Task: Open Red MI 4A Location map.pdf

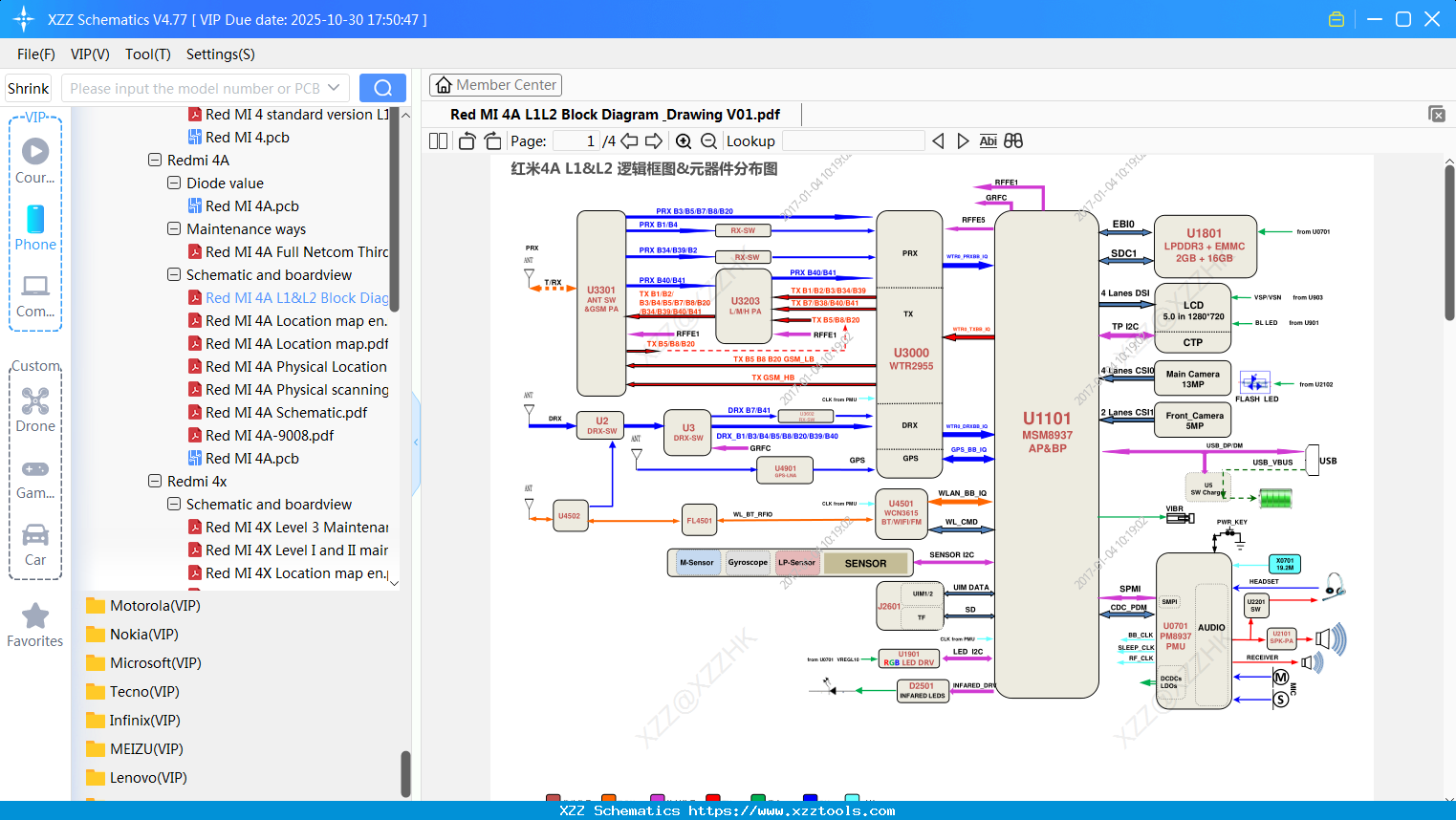Action: click(289, 343)
